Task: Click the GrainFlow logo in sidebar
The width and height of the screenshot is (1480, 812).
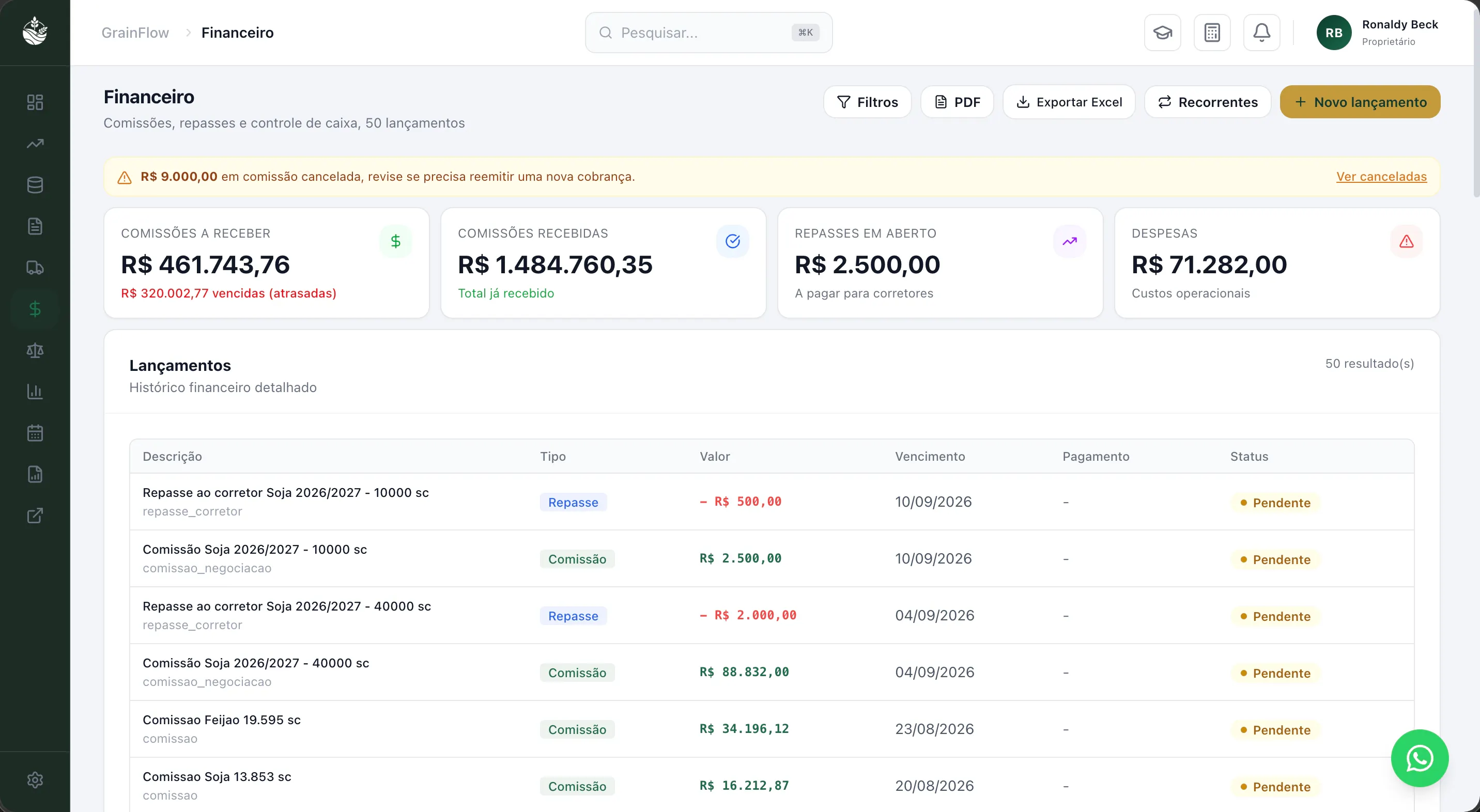Action: pos(35,32)
